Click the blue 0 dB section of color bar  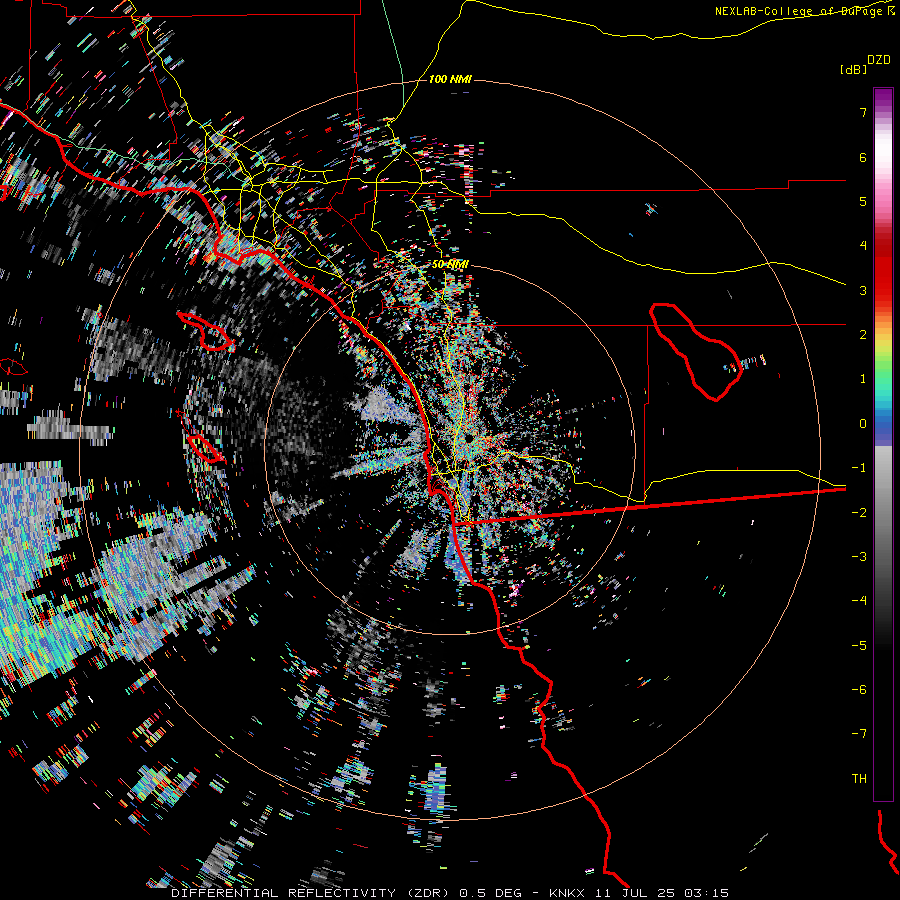click(883, 429)
